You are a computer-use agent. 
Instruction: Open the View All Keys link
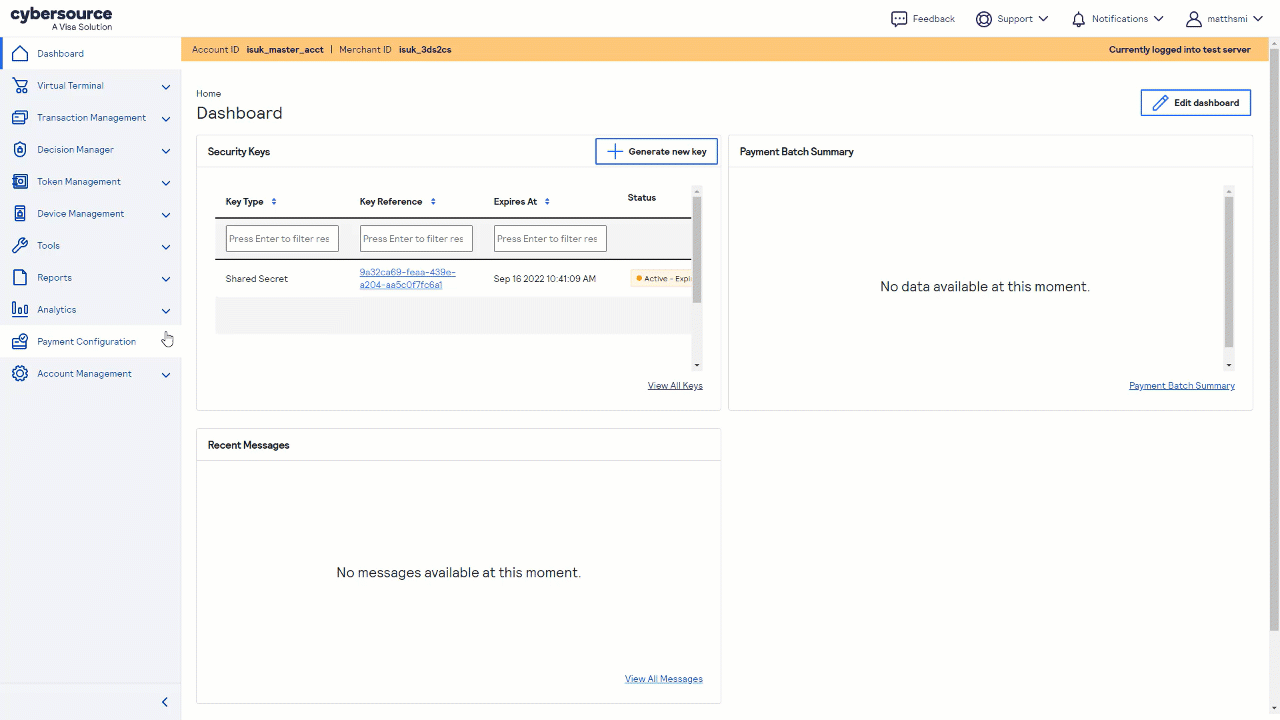click(x=675, y=386)
